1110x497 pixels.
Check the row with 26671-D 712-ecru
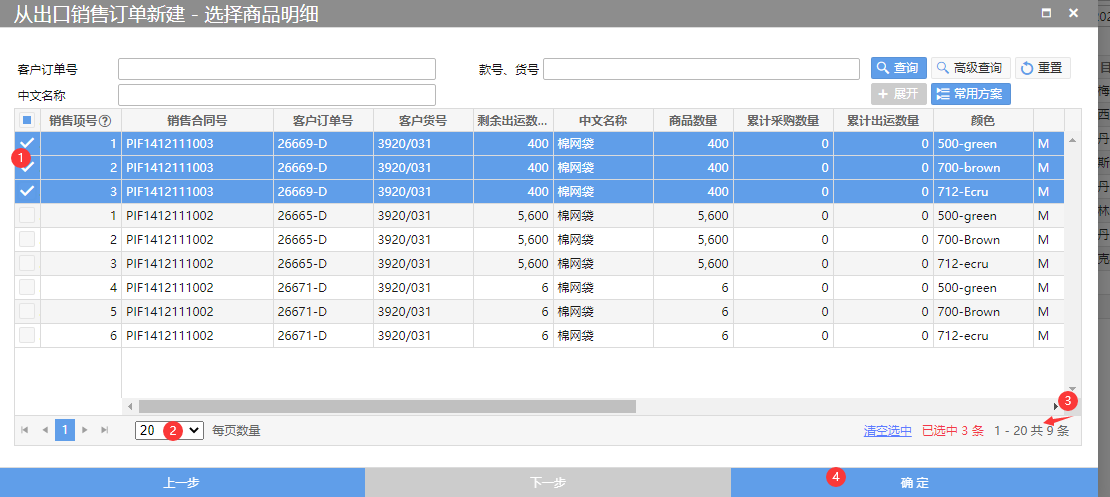(27, 335)
